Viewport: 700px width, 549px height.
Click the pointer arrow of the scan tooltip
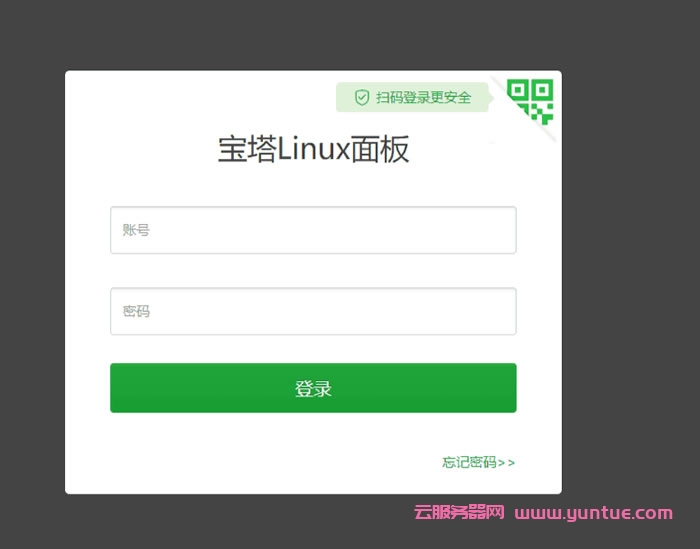[x=491, y=97]
